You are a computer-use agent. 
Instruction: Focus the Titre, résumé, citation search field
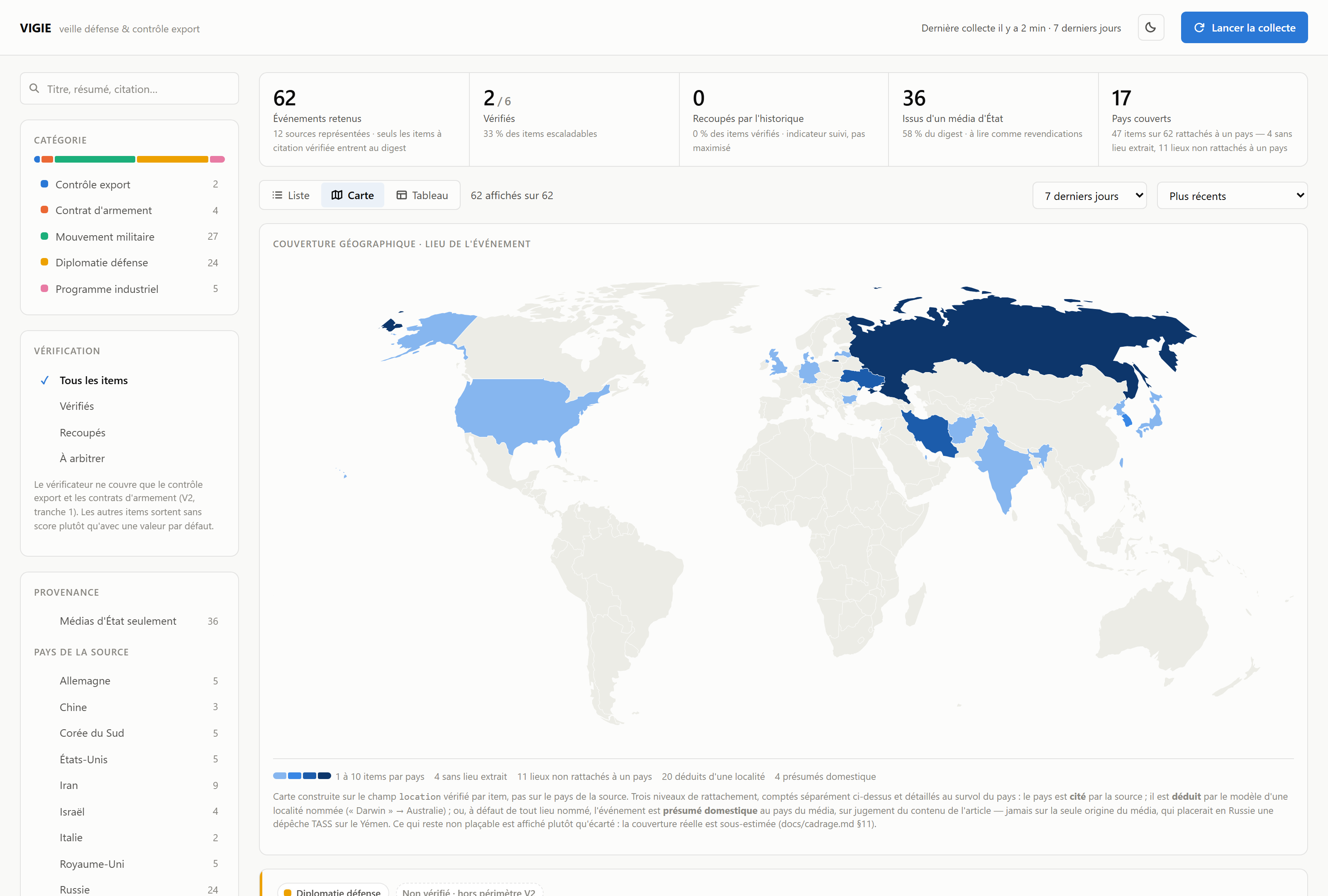tap(129, 88)
